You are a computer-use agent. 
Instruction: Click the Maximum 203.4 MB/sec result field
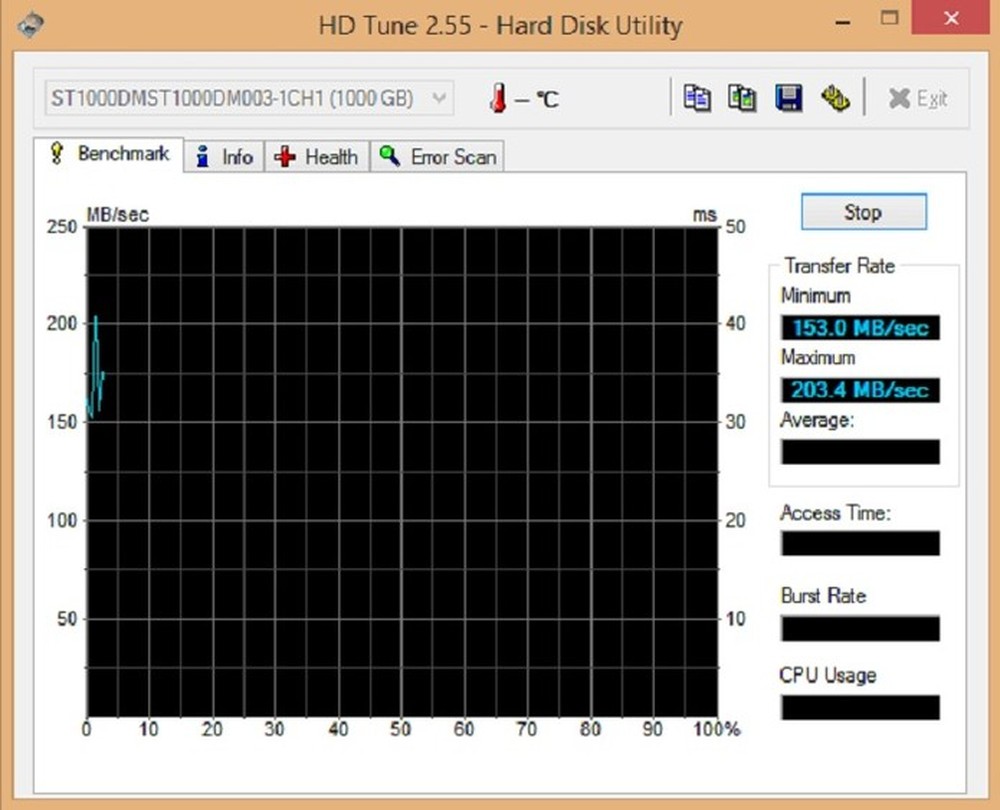click(x=860, y=390)
